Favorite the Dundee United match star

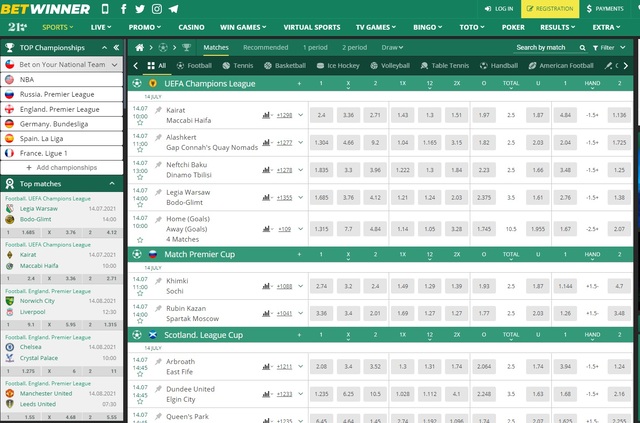tap(140, 401)
